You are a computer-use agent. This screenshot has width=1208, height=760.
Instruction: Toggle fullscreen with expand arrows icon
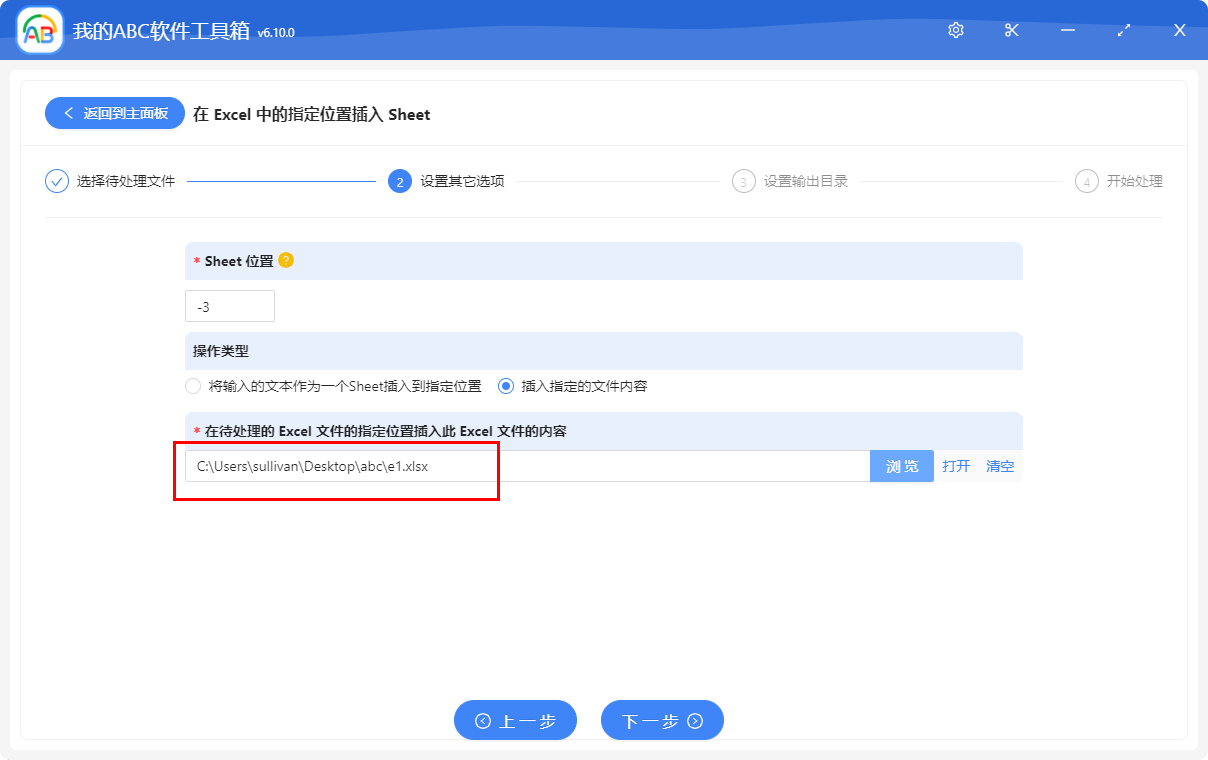pos(1124,30)
